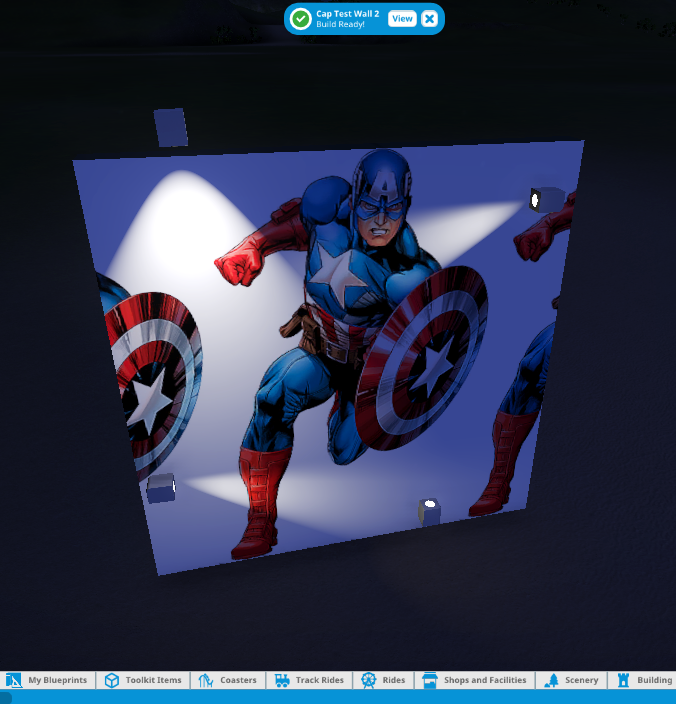Open the Coasters tab
Viewport: 676px width, 704px height.
coord(228,680)
